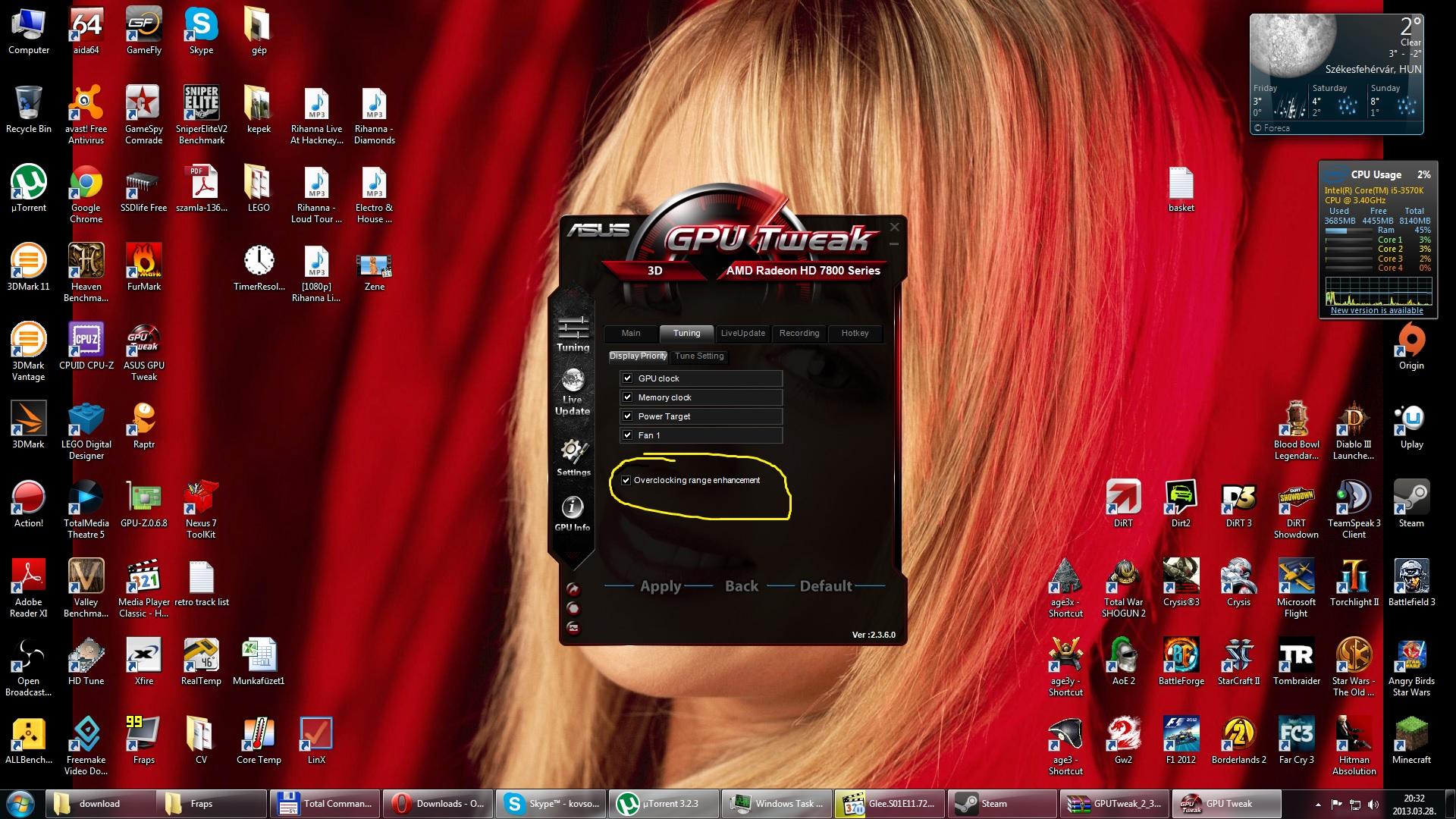Switch to the Recording tab
The width and height of the screenshot is (1456, 819).
[799, 333]
